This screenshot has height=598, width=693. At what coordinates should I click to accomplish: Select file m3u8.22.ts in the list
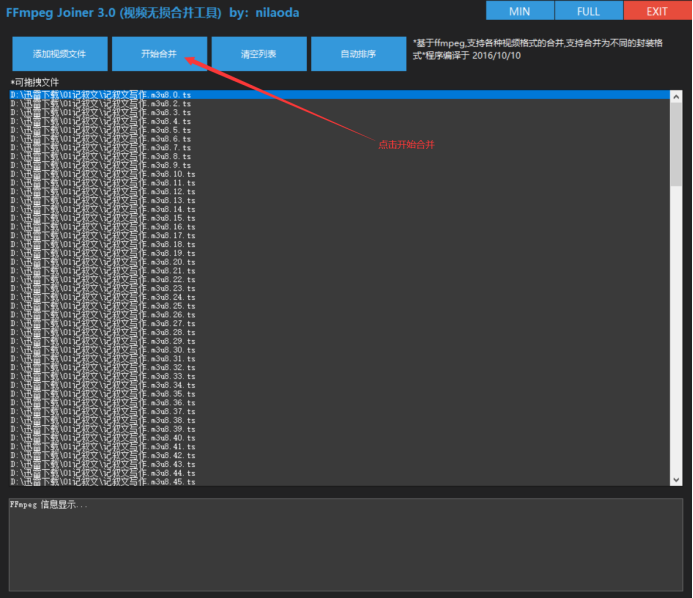(339, 279)
